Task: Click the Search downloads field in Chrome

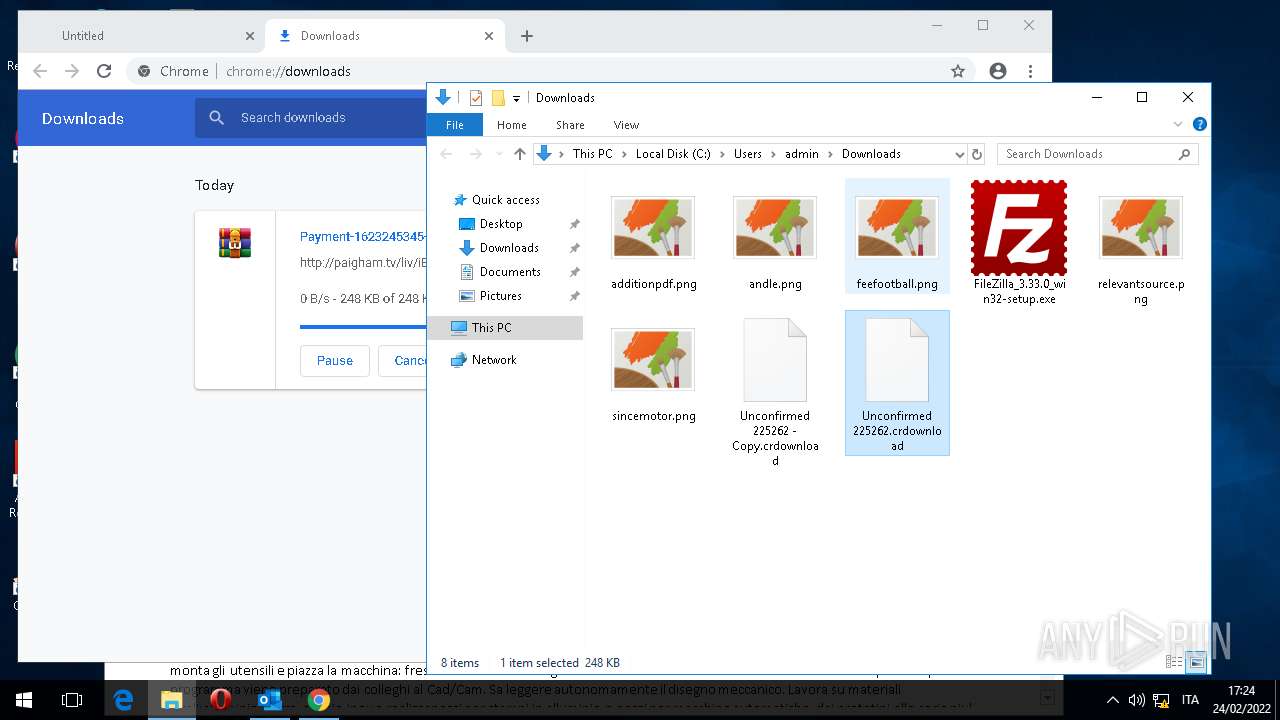Action: (x=311, y=118)
